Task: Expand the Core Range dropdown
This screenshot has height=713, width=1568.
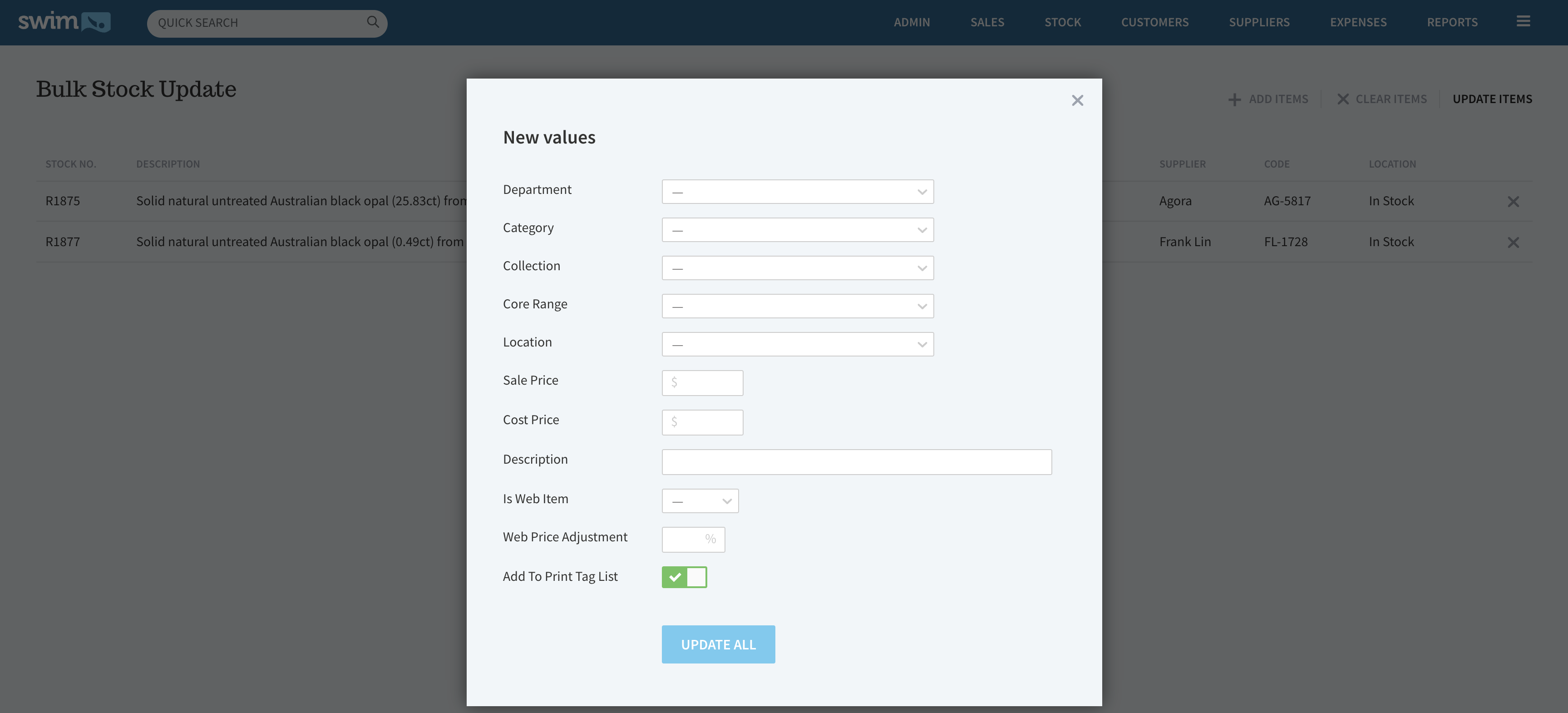Action: click(797, 306)
